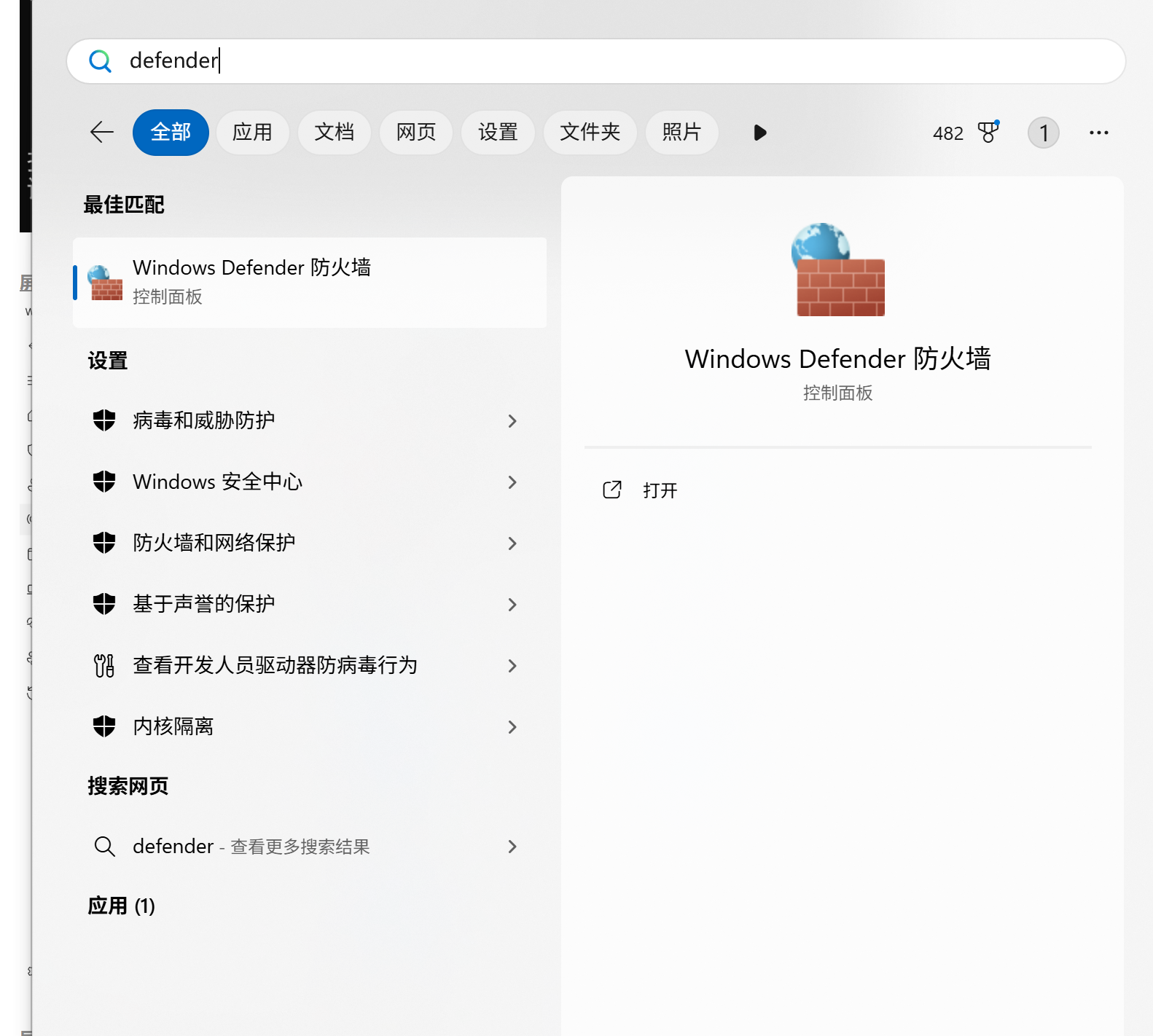Expand chevron for 基于声誉的保护
1153x1036 pixels.
pyautogui.click(x=512, y=605)
